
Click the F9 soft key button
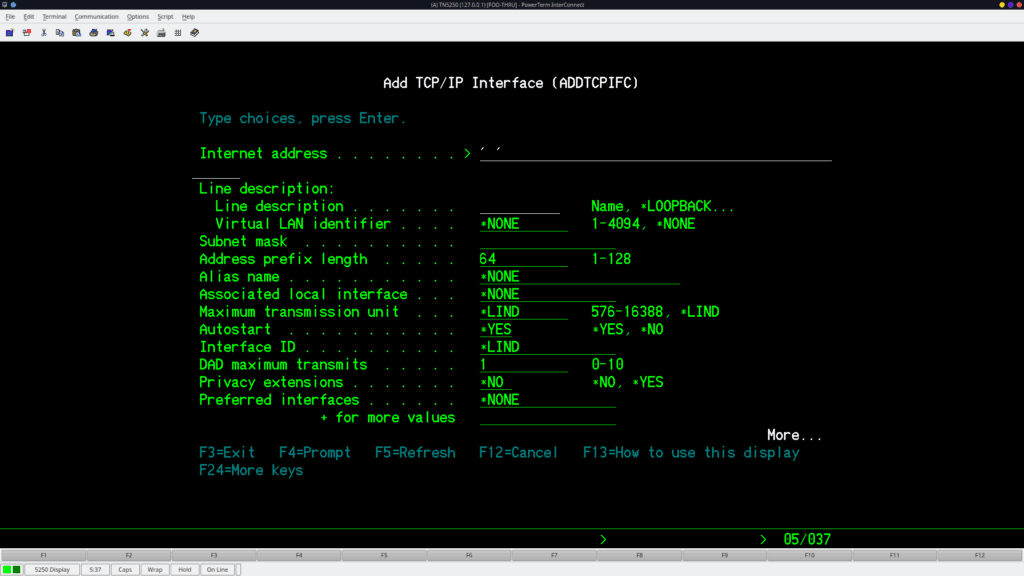tap(724, 555)
